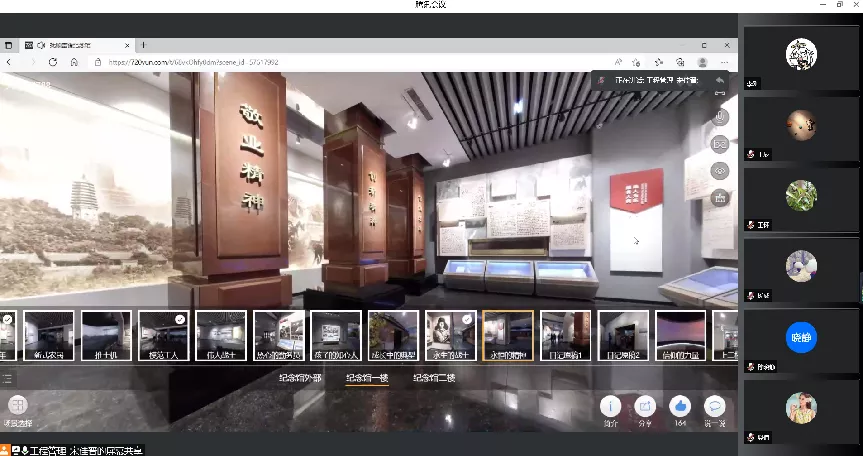
Task: Click the browser back arrow
Action: [9, 62]
